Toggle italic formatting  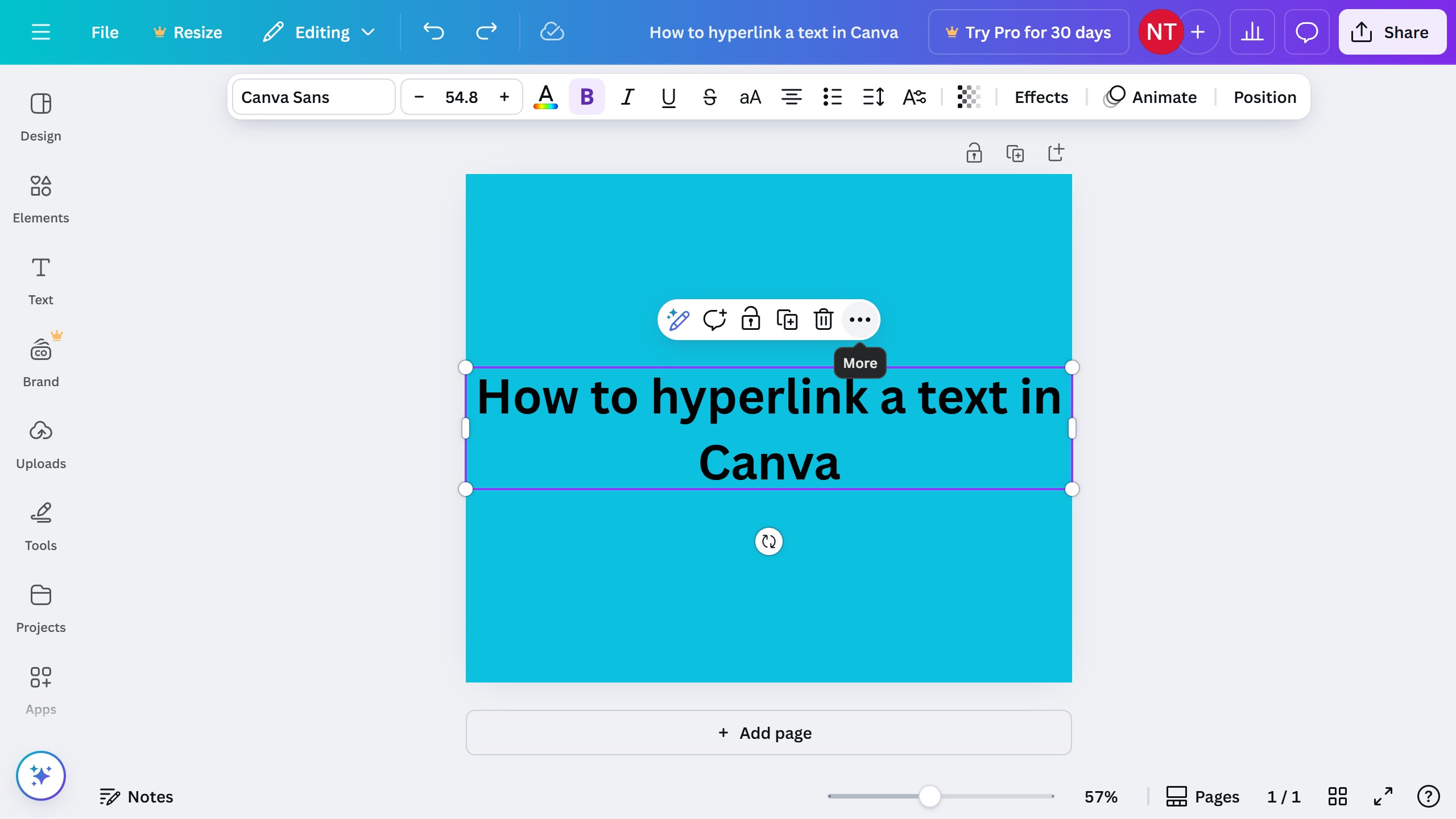pos(627,97)
